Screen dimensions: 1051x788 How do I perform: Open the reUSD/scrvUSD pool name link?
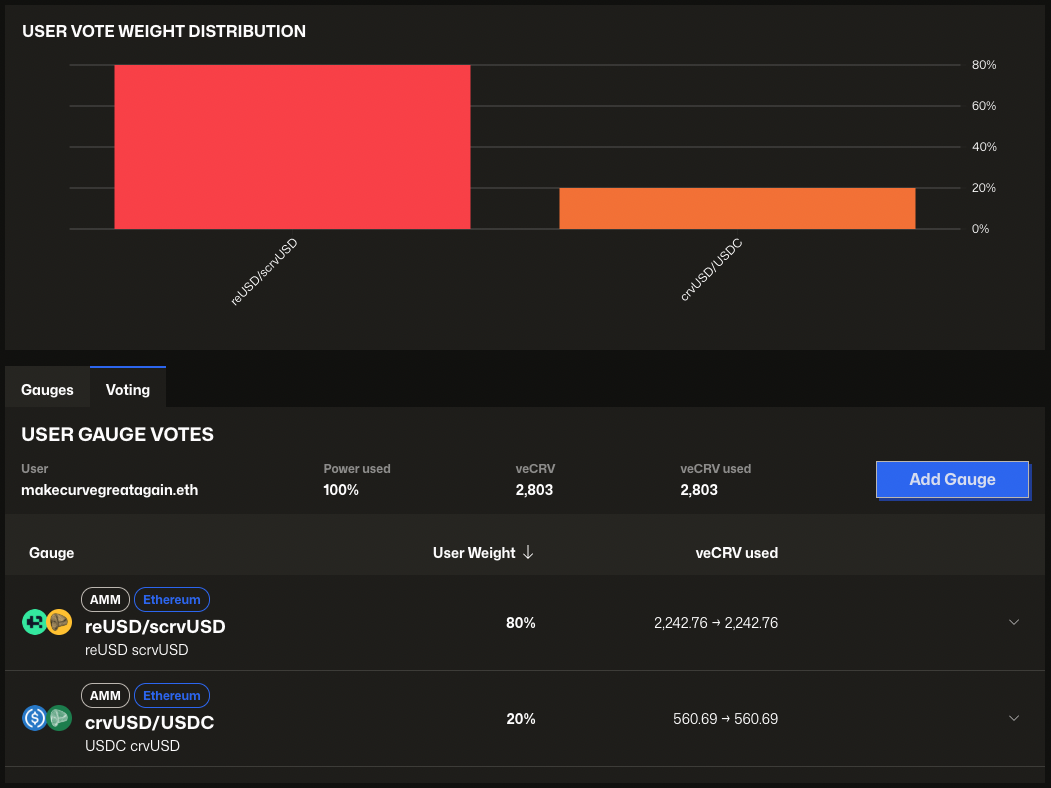155,627
